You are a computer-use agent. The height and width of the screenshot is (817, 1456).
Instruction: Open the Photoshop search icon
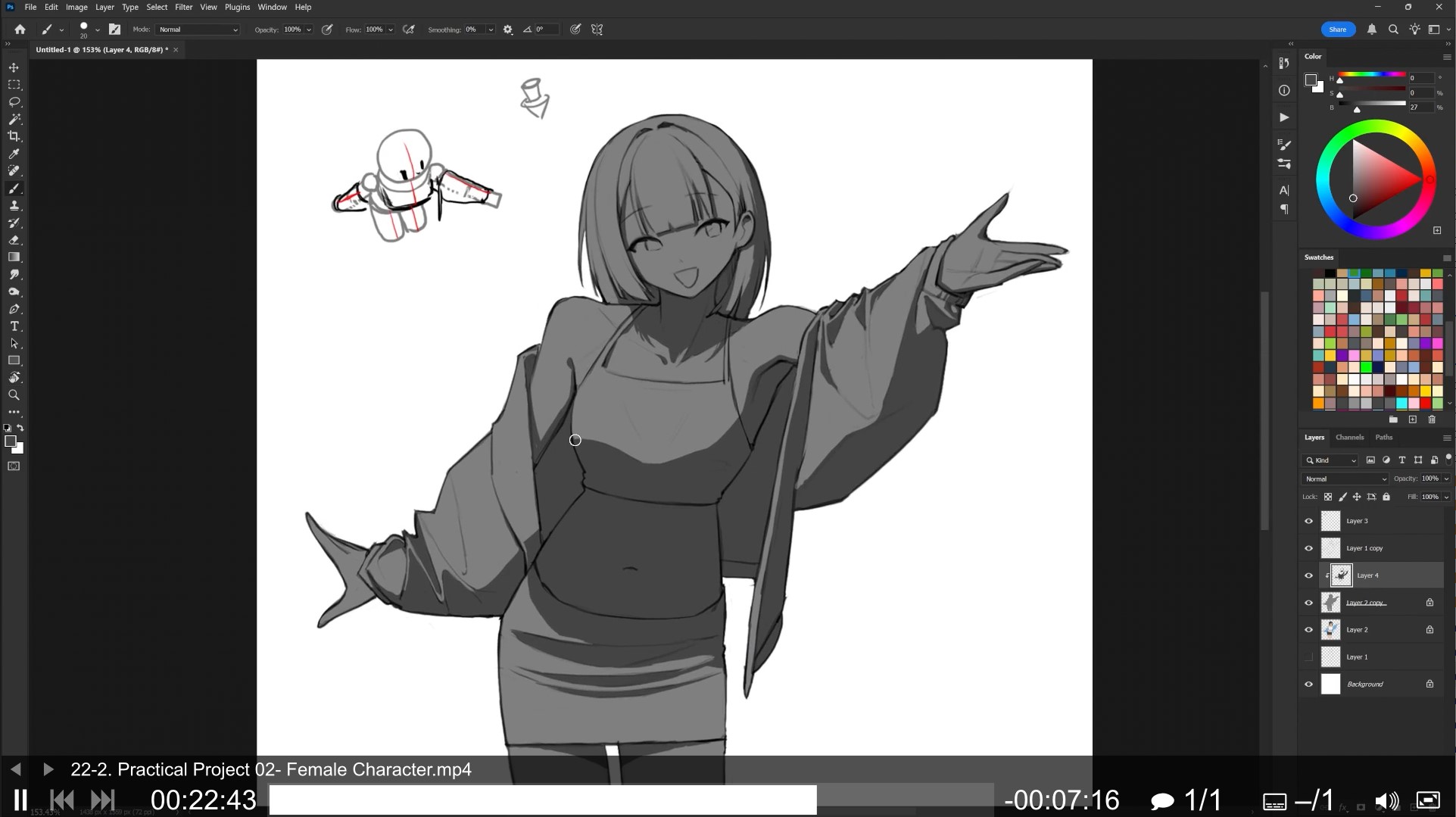click(x=1393, y=30)
